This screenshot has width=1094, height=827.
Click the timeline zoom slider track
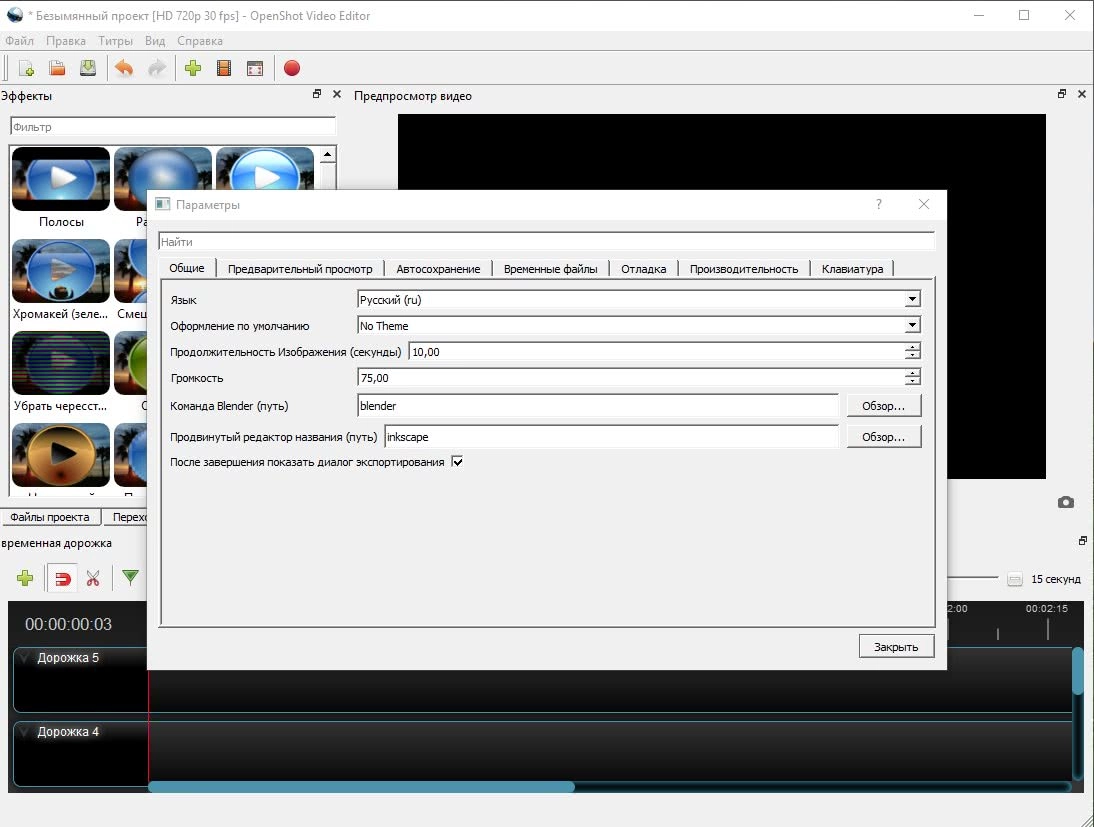[973, 577]
